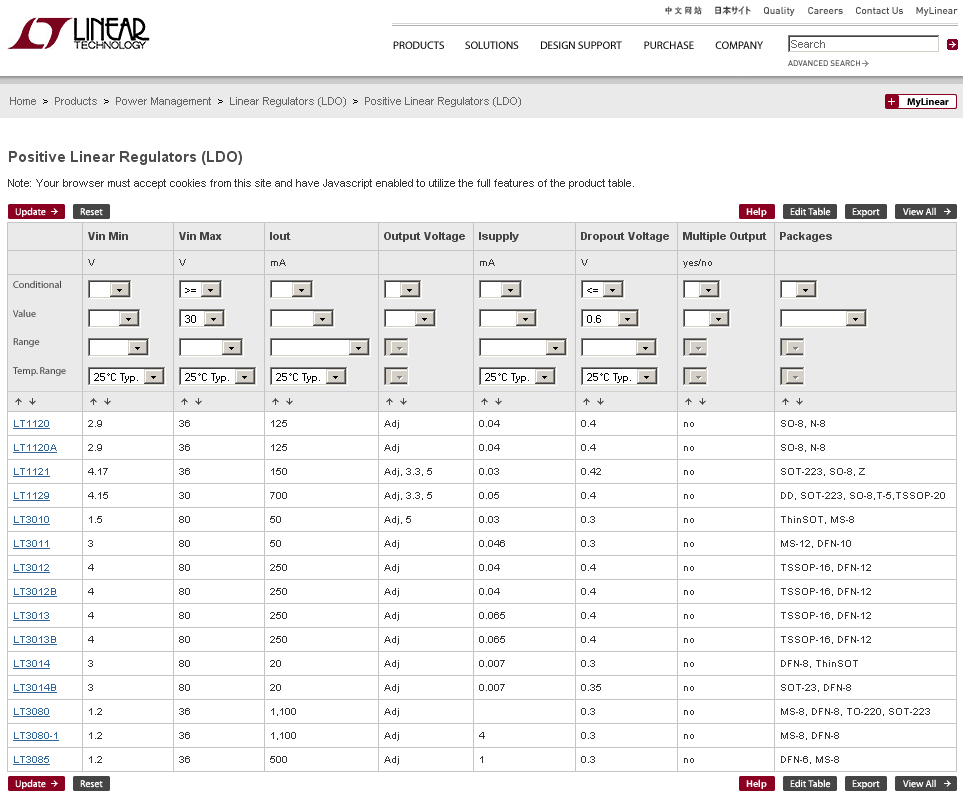Viewport: 963px width, 796px height.
Task: Click the top Export button
Action: (865, 212)
